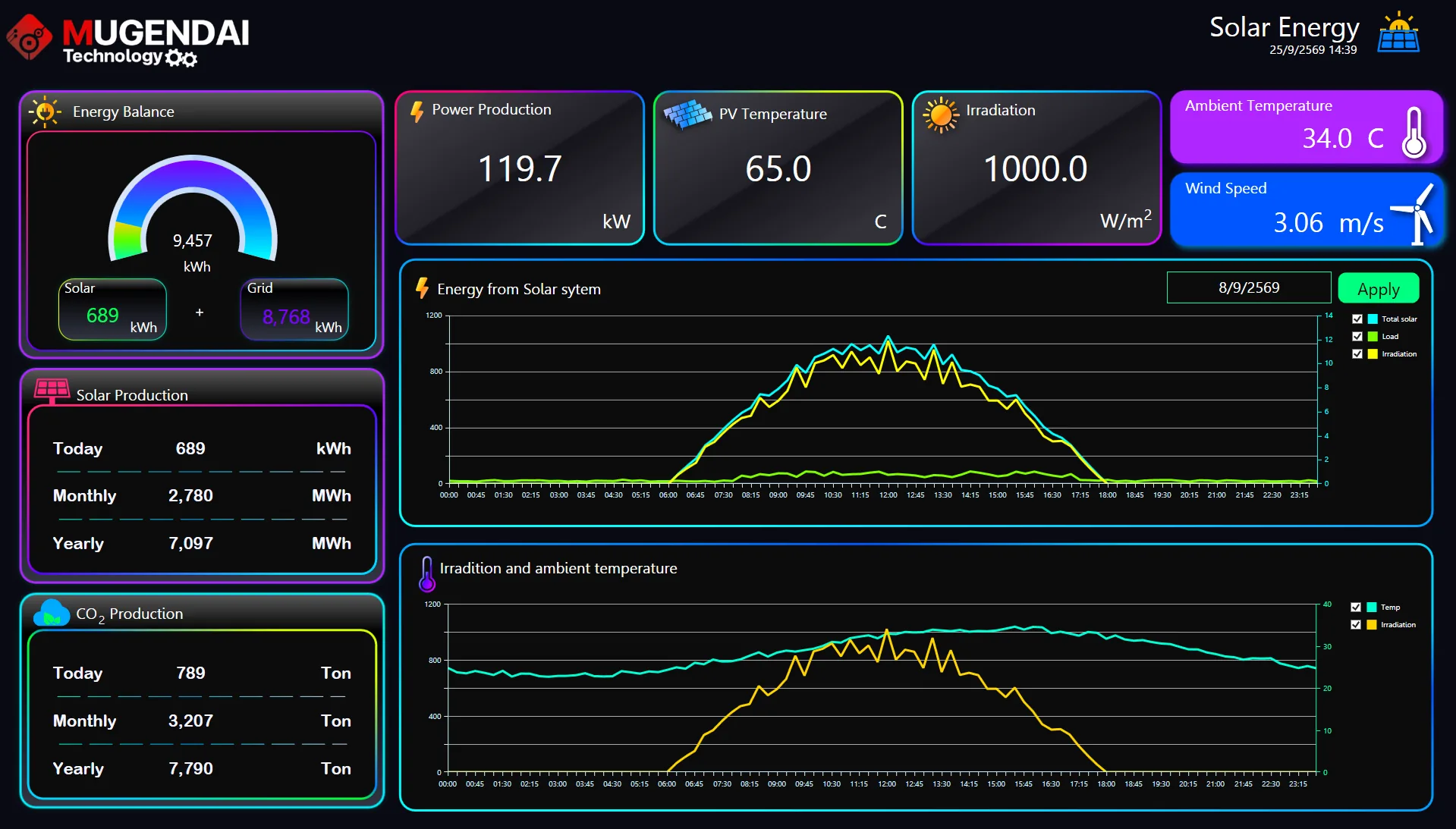Click the wind turbine icon in Wind Speed

(1413, 214)
